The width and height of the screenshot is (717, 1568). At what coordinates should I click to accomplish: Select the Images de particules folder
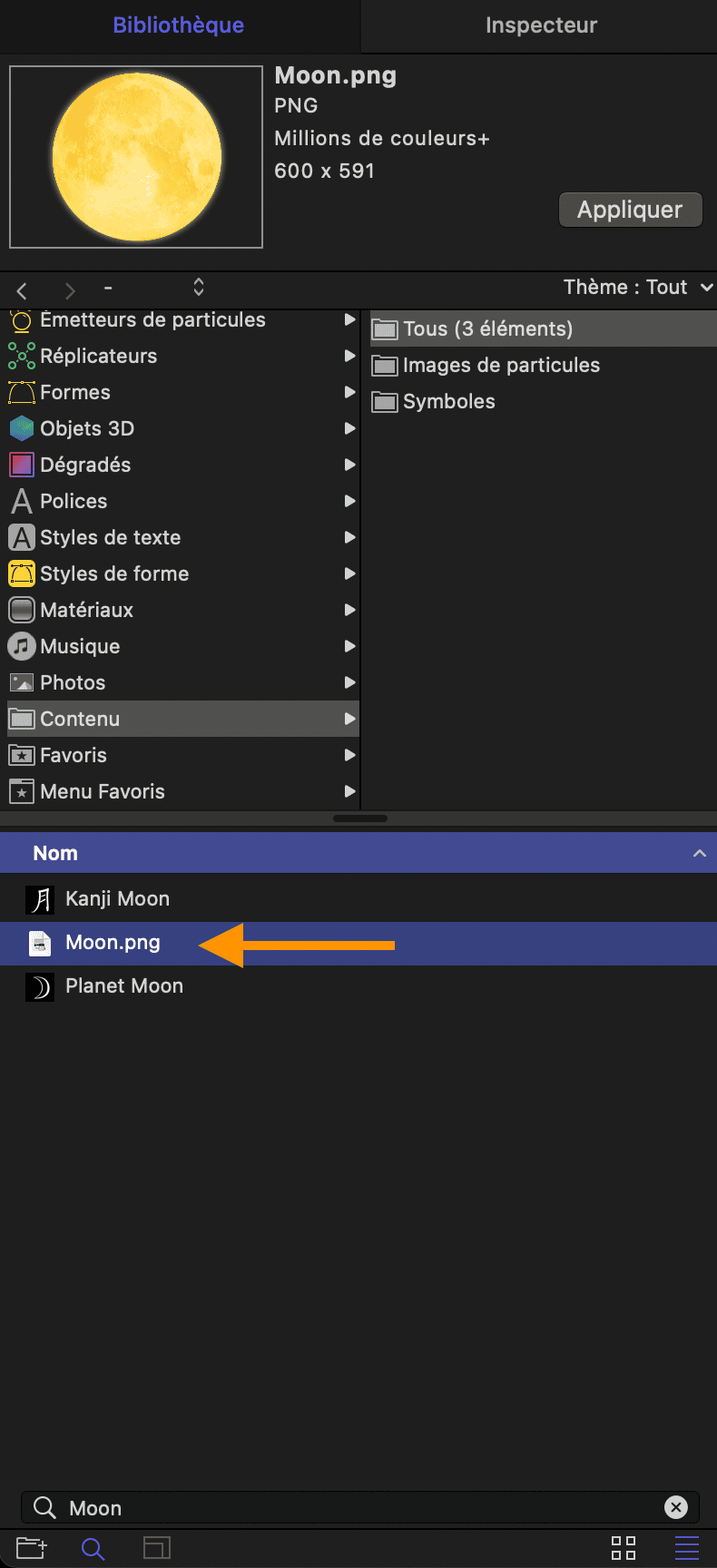coord(486,365)
